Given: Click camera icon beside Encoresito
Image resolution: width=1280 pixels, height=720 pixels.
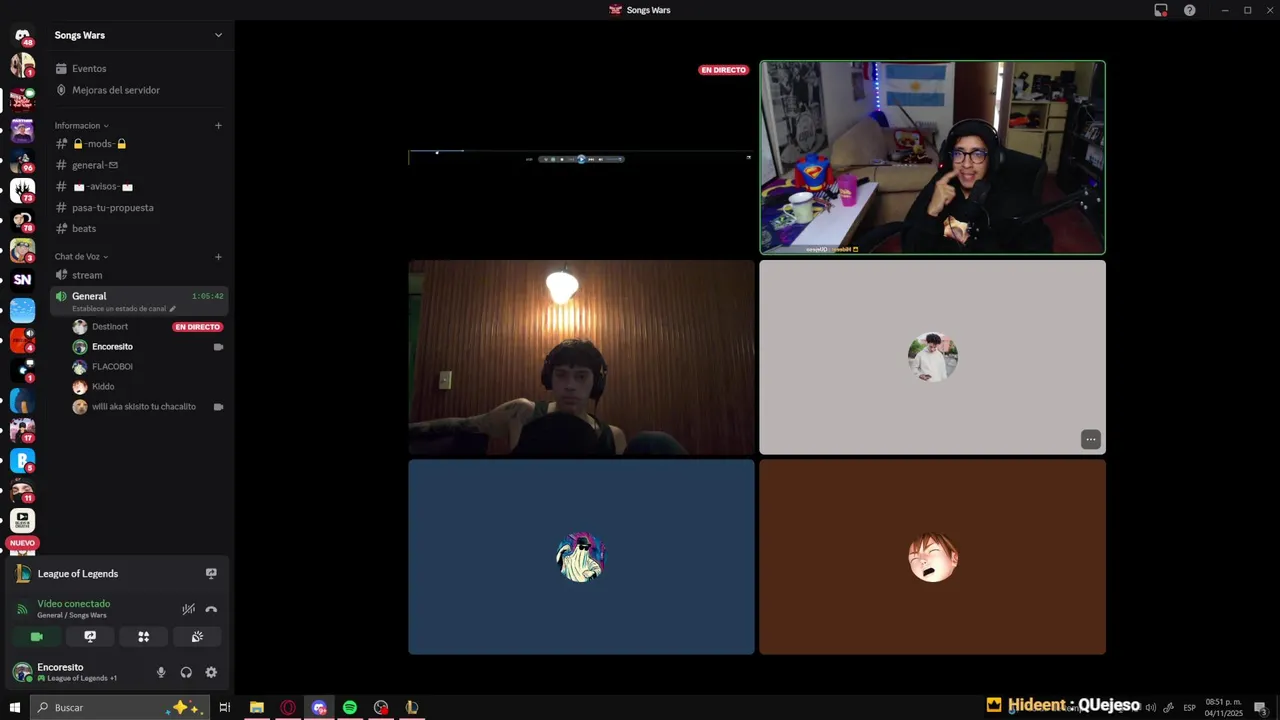Looking at the screenshot, I should pyautogui.click(x=218, y=347).
